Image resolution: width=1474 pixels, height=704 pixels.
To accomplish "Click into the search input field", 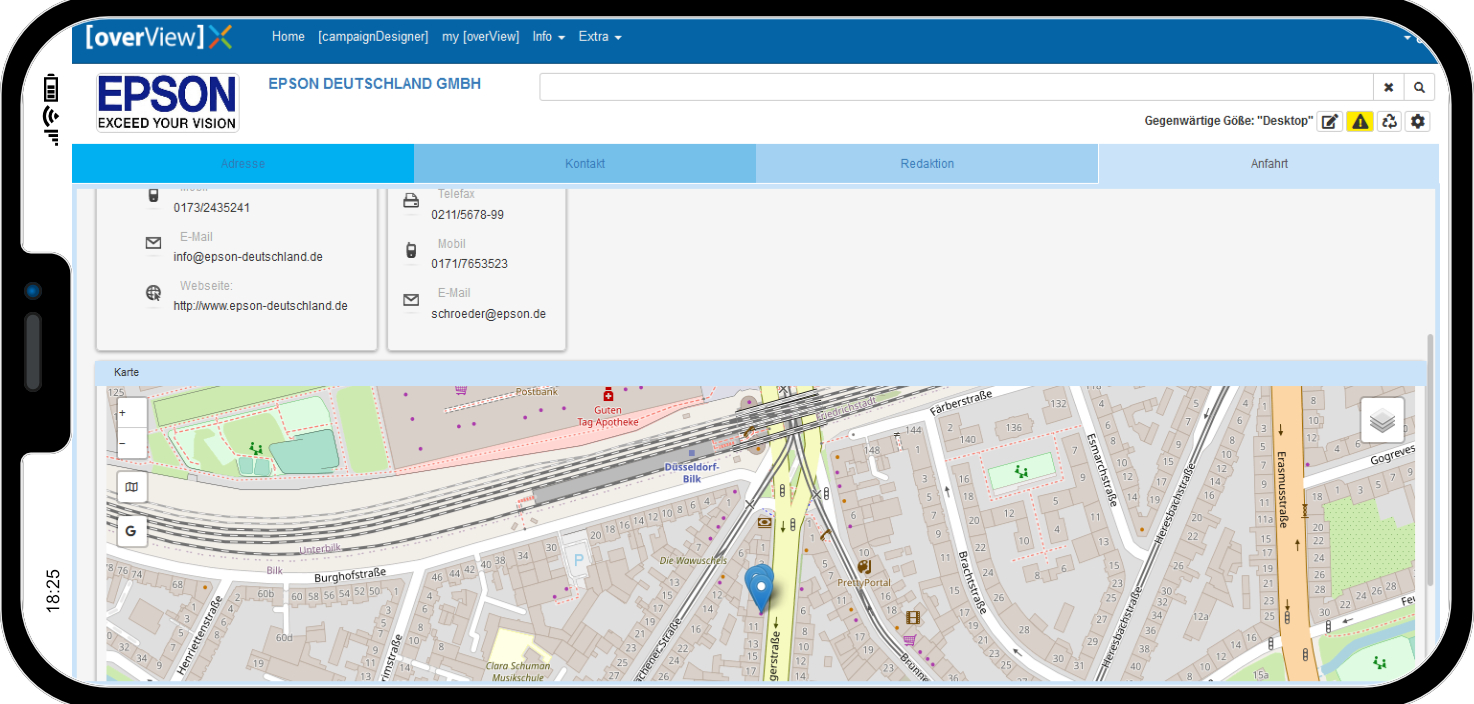I will pyautogui.click(x=956, y=87).
